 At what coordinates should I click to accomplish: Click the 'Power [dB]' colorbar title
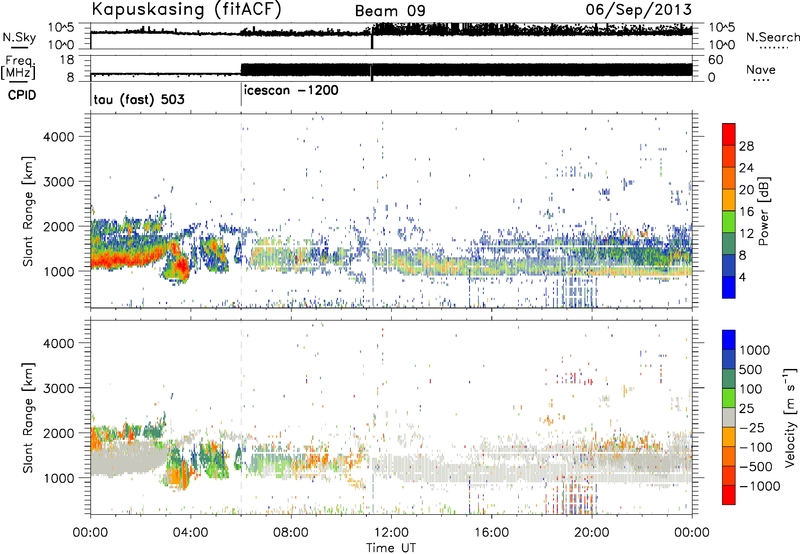(x=763, y=211)
